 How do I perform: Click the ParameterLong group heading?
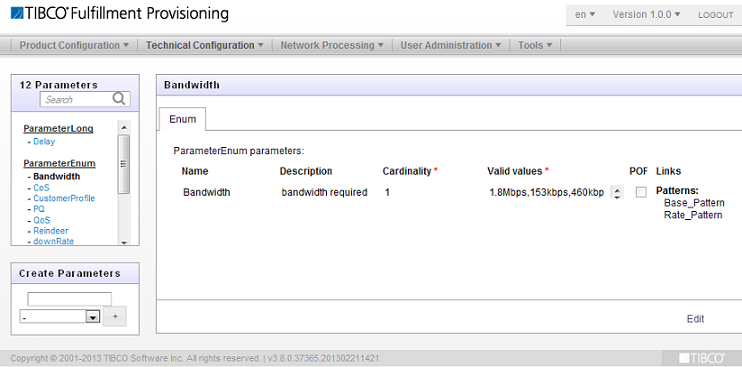58,129
